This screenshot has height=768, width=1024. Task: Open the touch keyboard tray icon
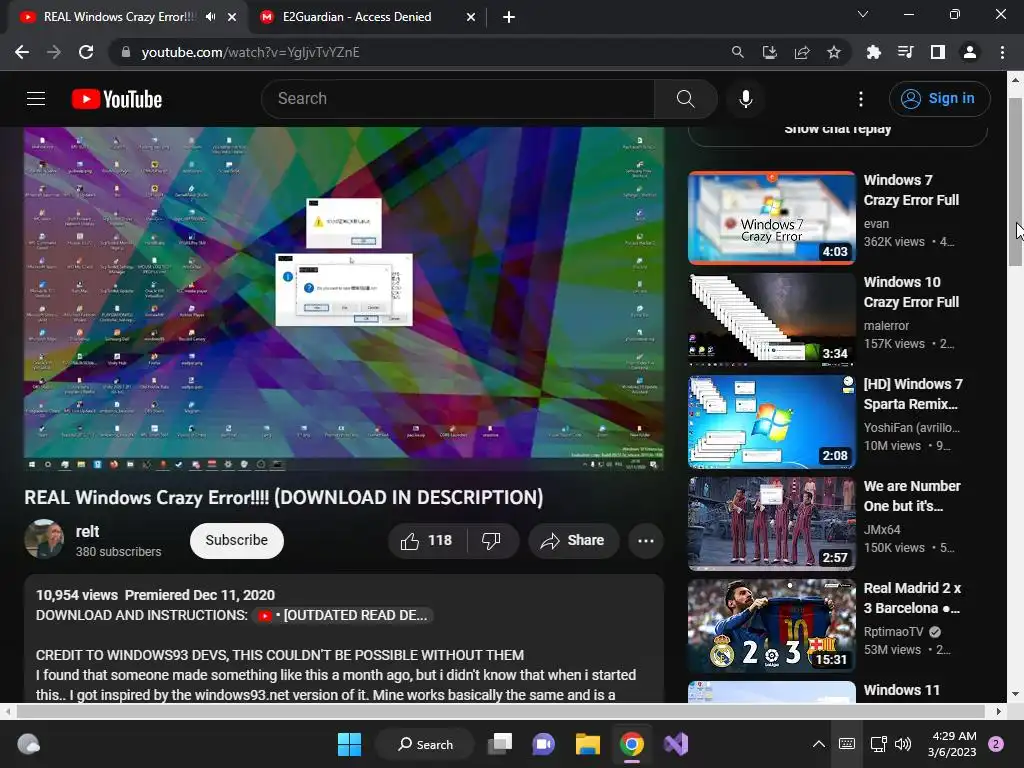point(846,744)
